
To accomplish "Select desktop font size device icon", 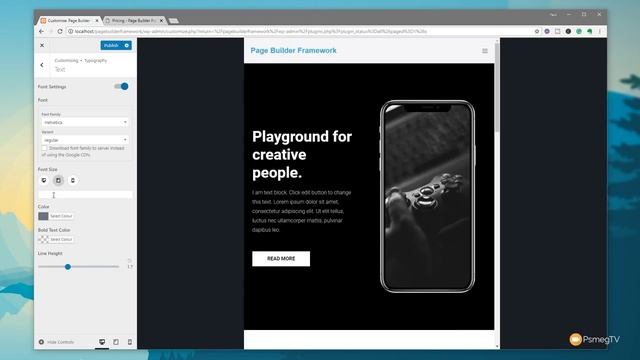I will [x=44, y=180].
